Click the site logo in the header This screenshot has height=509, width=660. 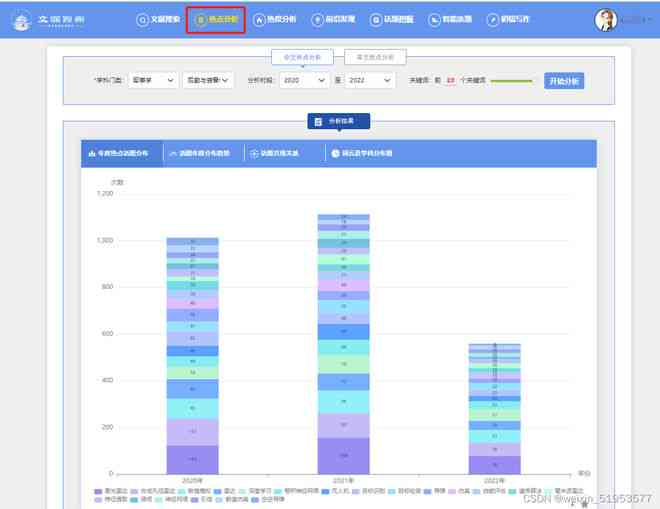pyautogui.click(x=49, y=21)
